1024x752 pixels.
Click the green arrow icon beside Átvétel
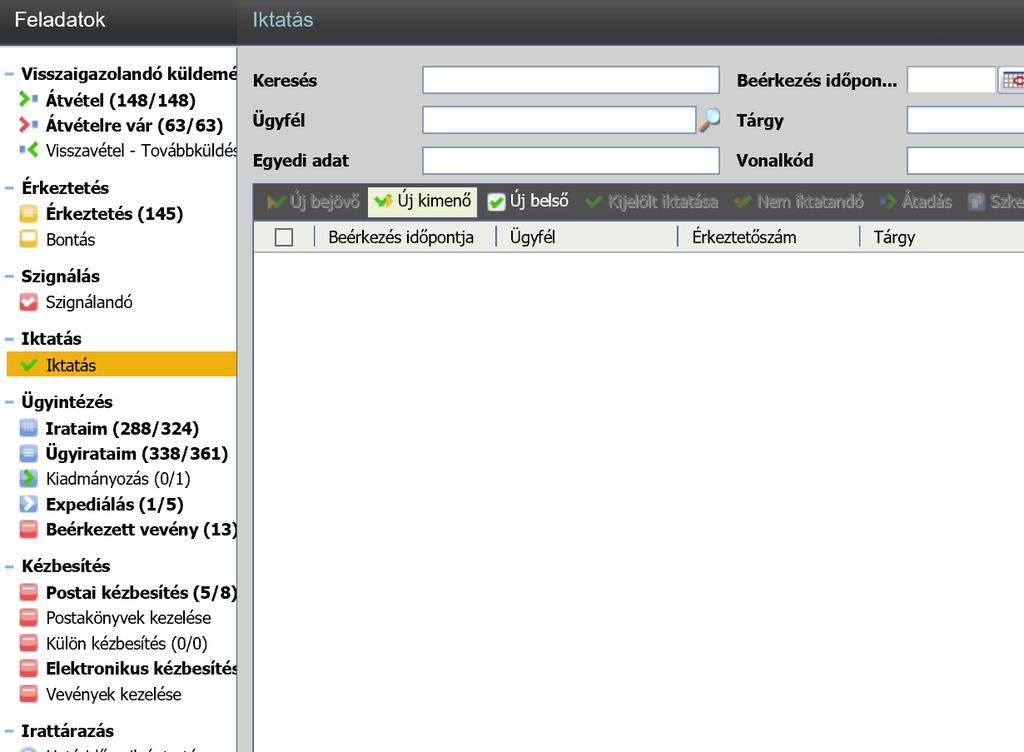[x=28, y=100]
